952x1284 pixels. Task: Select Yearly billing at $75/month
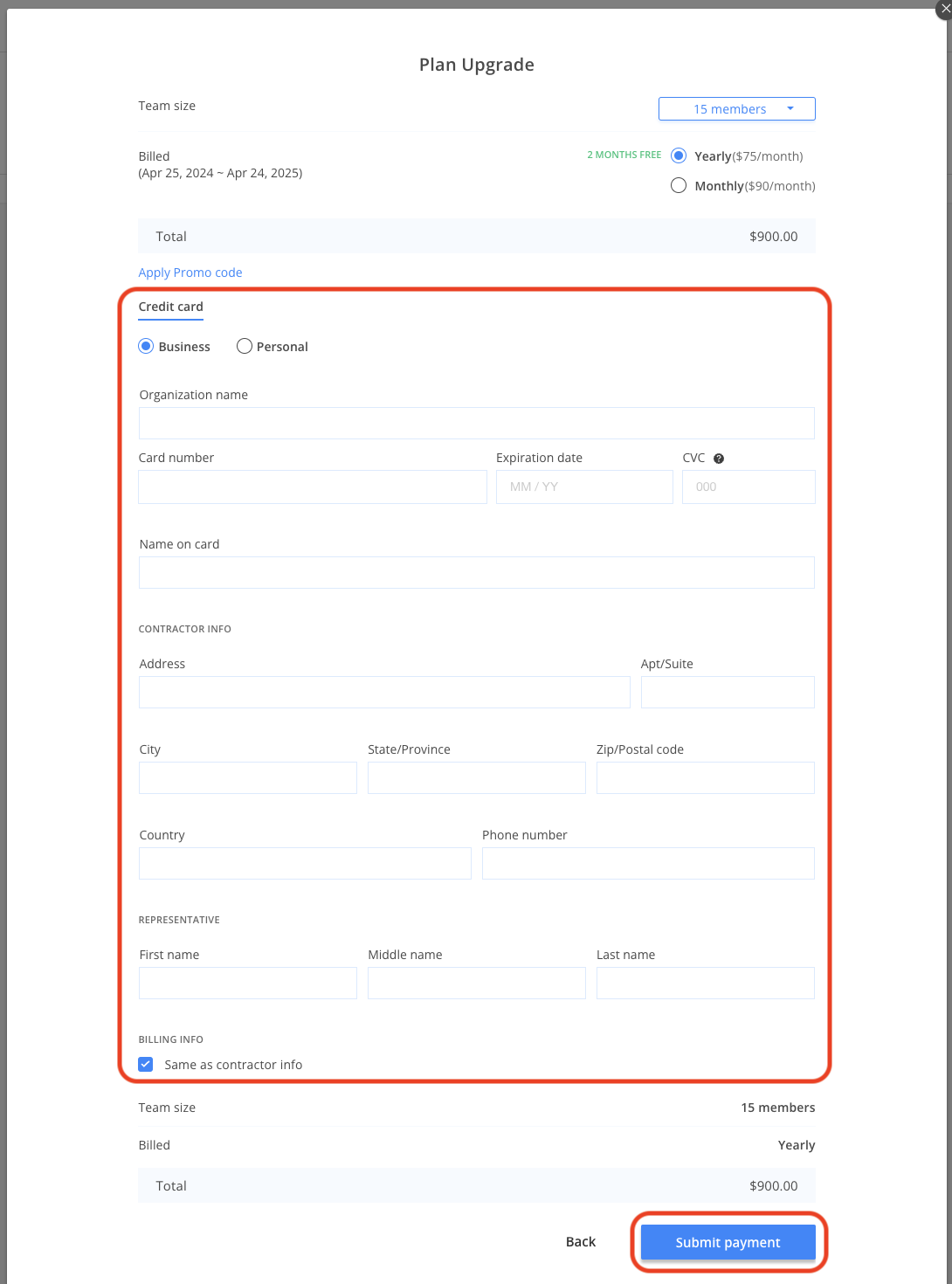pos(679,155)
